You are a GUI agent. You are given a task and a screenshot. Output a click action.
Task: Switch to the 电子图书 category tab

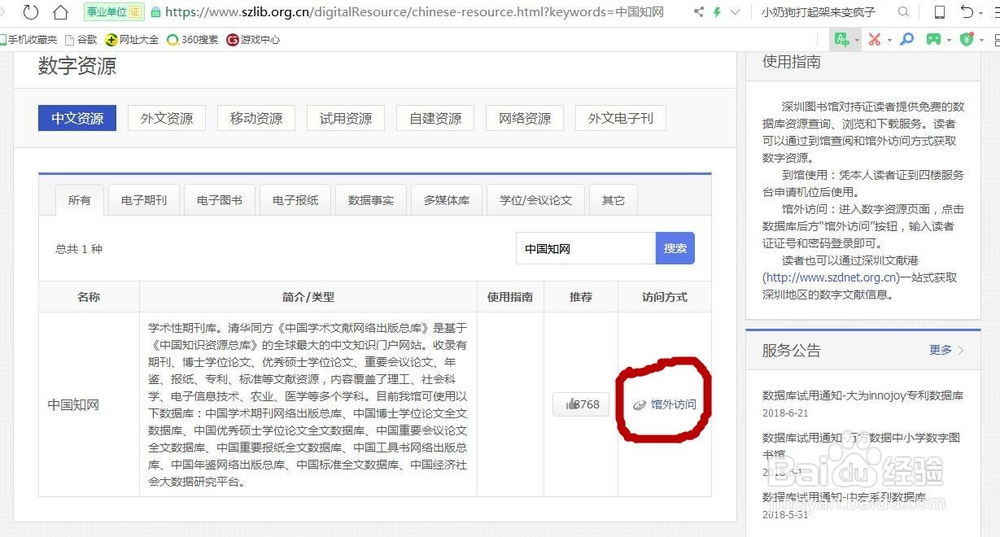[219, 200]
